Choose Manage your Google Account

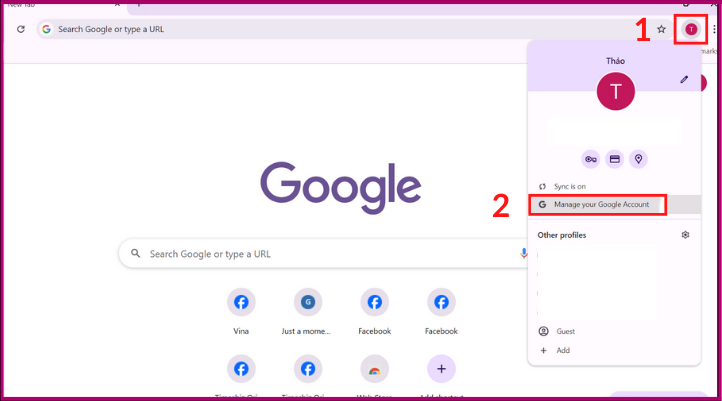(x=614, y=204)
